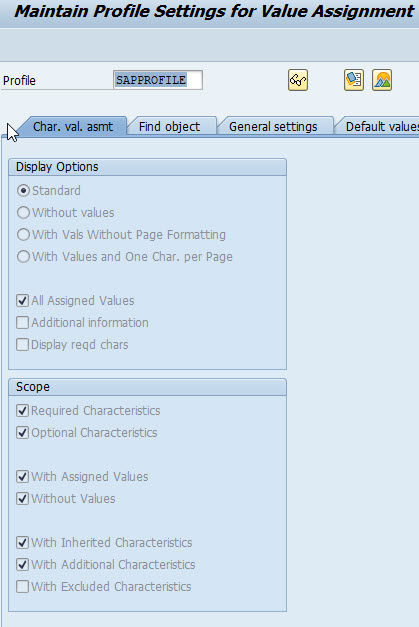Click the glasses display icon
The height and width of the screenshot is (627, 419).
(298, 80)
